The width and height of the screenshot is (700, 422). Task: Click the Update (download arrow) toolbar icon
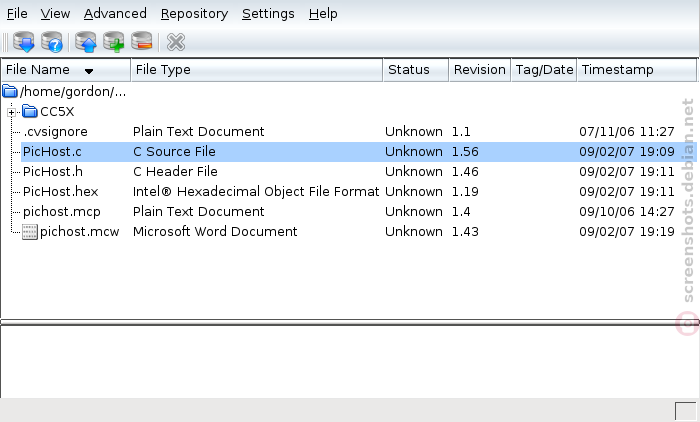[x=24, y=42]
